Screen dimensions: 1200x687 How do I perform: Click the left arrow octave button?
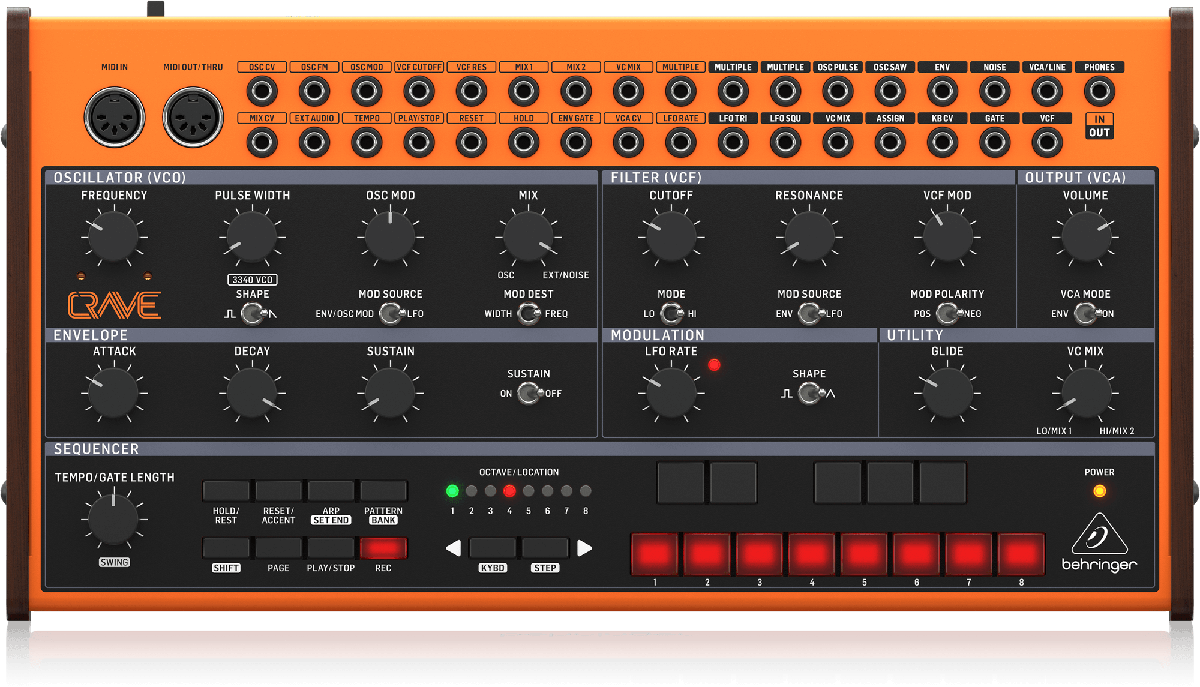pos(454,548)
